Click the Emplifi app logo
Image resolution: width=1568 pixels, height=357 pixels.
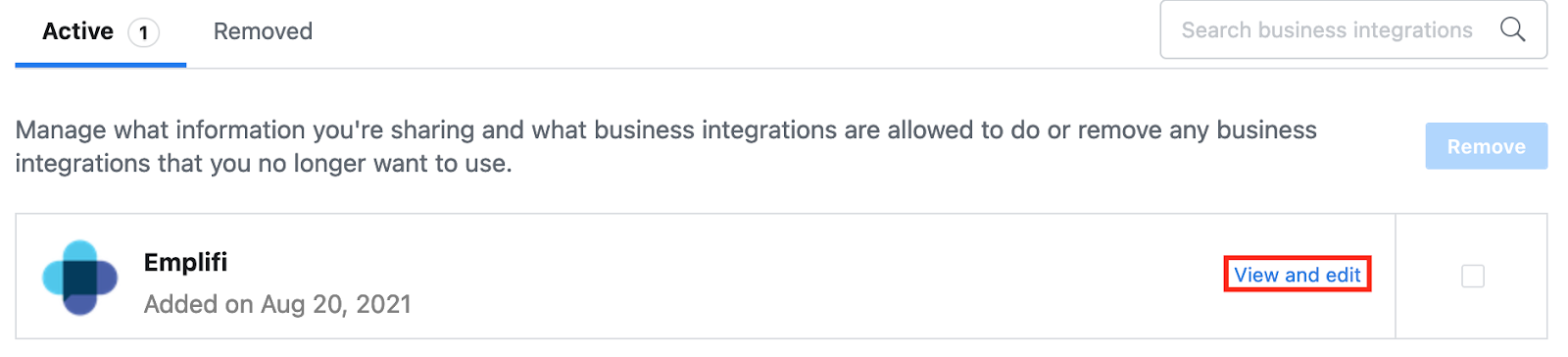[x=80, y=278]
